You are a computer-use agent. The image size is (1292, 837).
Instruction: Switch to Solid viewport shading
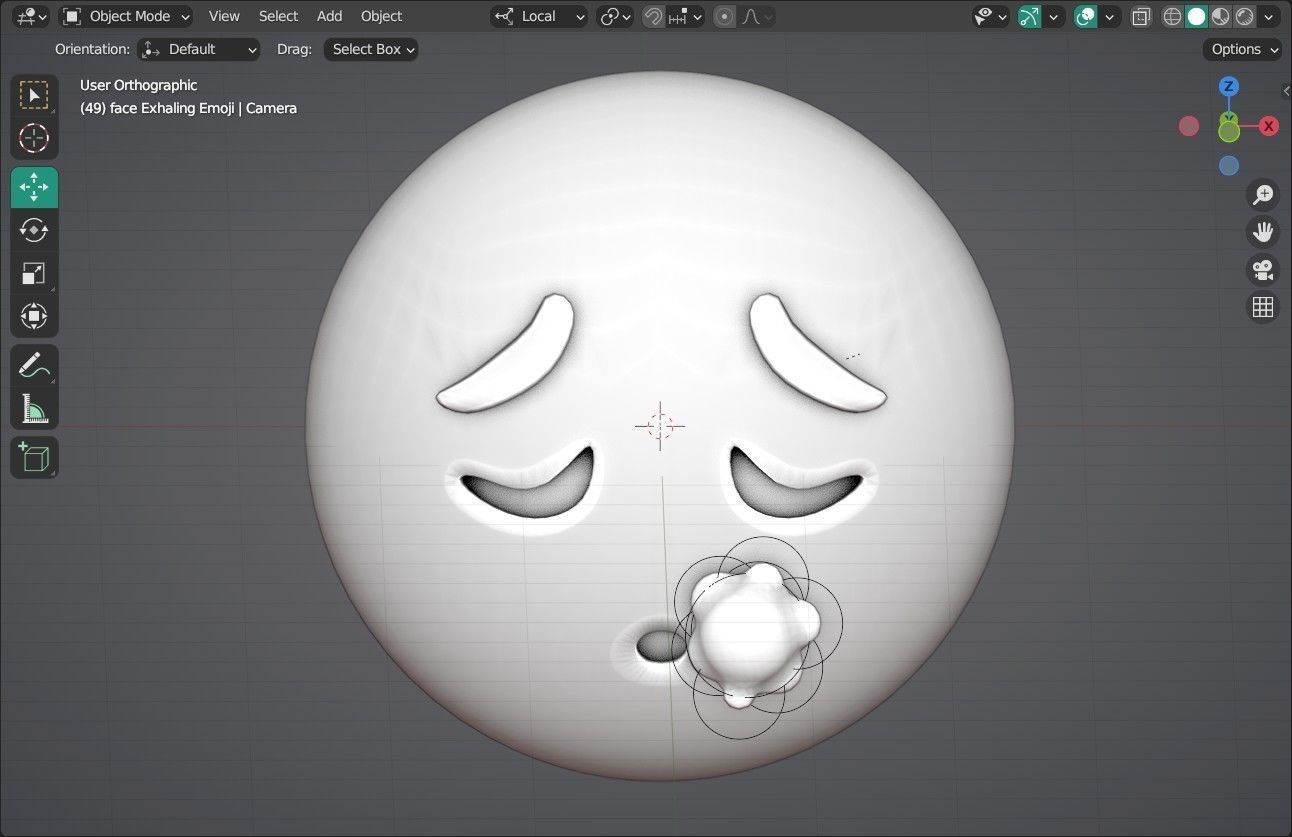tap(1196, 16)
